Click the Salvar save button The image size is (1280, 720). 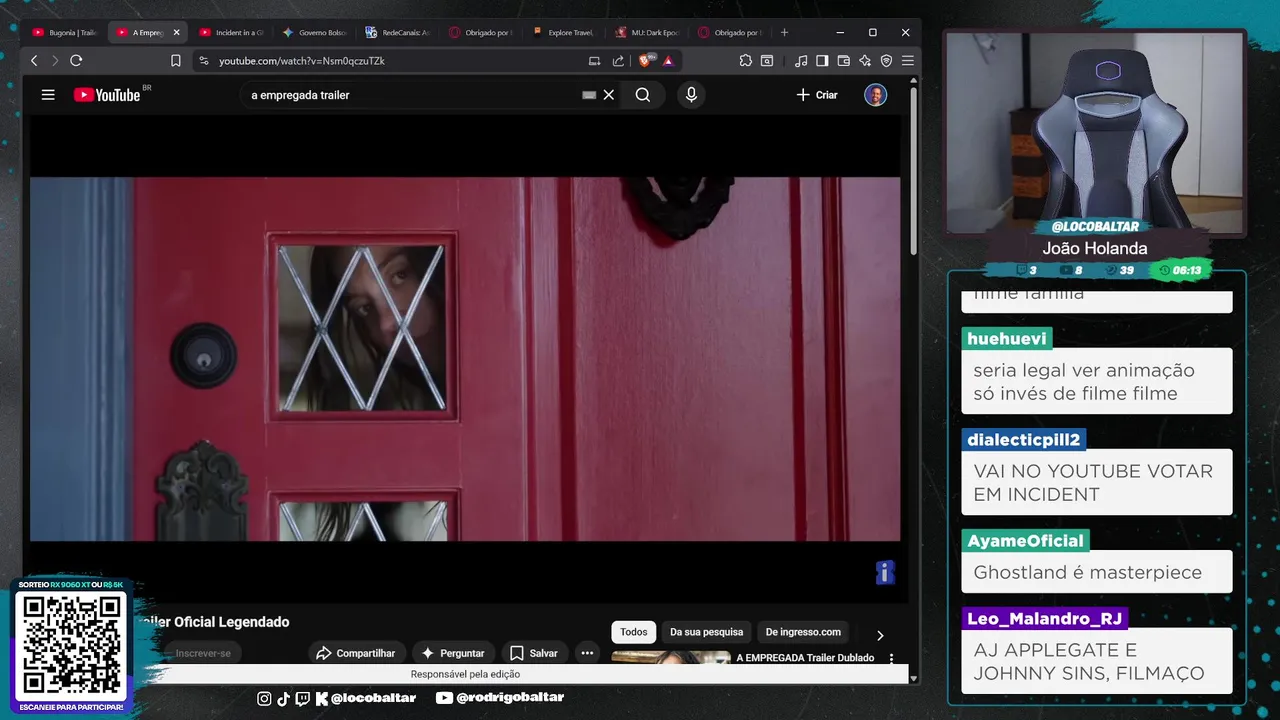(534, 653)
